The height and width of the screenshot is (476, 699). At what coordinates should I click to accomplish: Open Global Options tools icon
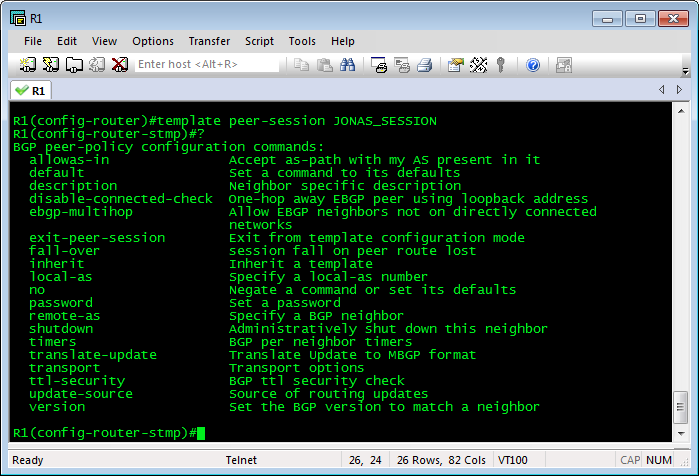[478, 65]
